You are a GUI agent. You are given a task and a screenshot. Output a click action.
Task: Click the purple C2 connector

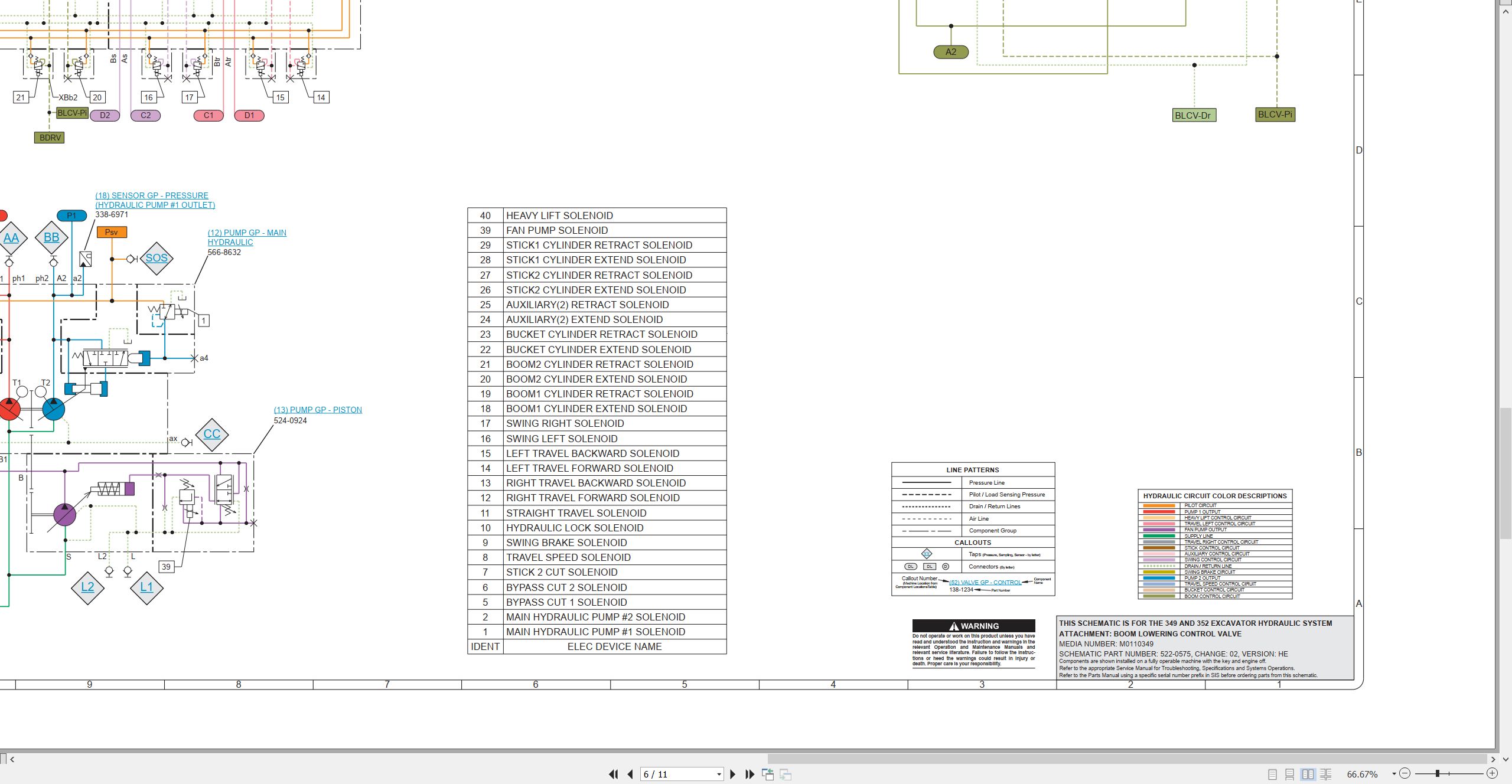(x=145, y=115)
